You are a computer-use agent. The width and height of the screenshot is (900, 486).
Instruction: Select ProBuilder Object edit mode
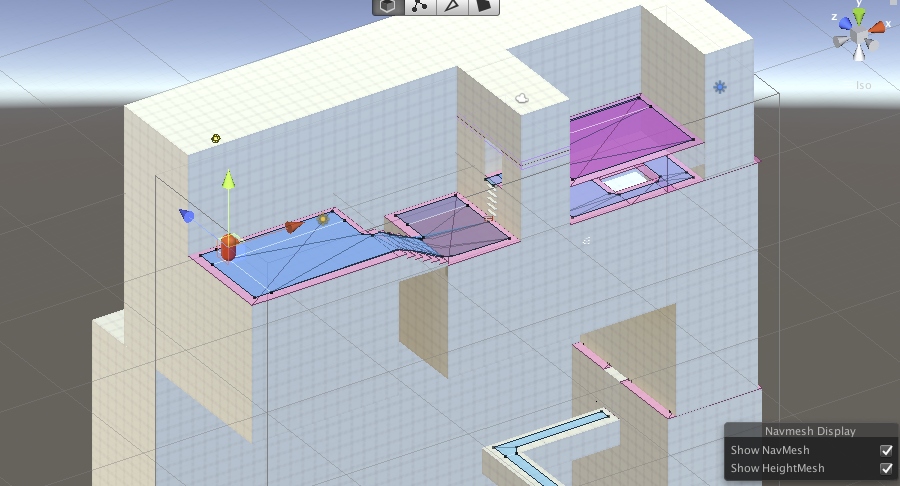[388, 6]
